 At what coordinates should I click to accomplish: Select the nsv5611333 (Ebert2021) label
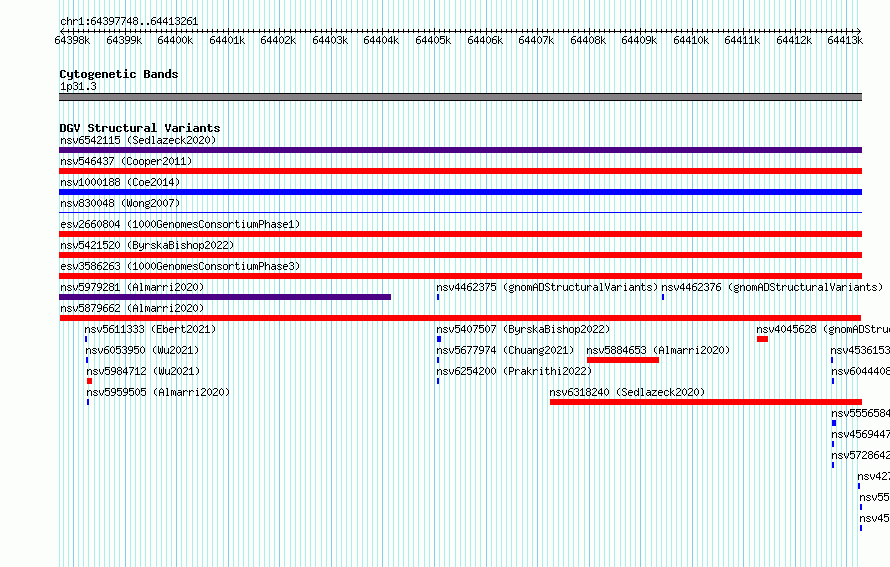(150, 329)
